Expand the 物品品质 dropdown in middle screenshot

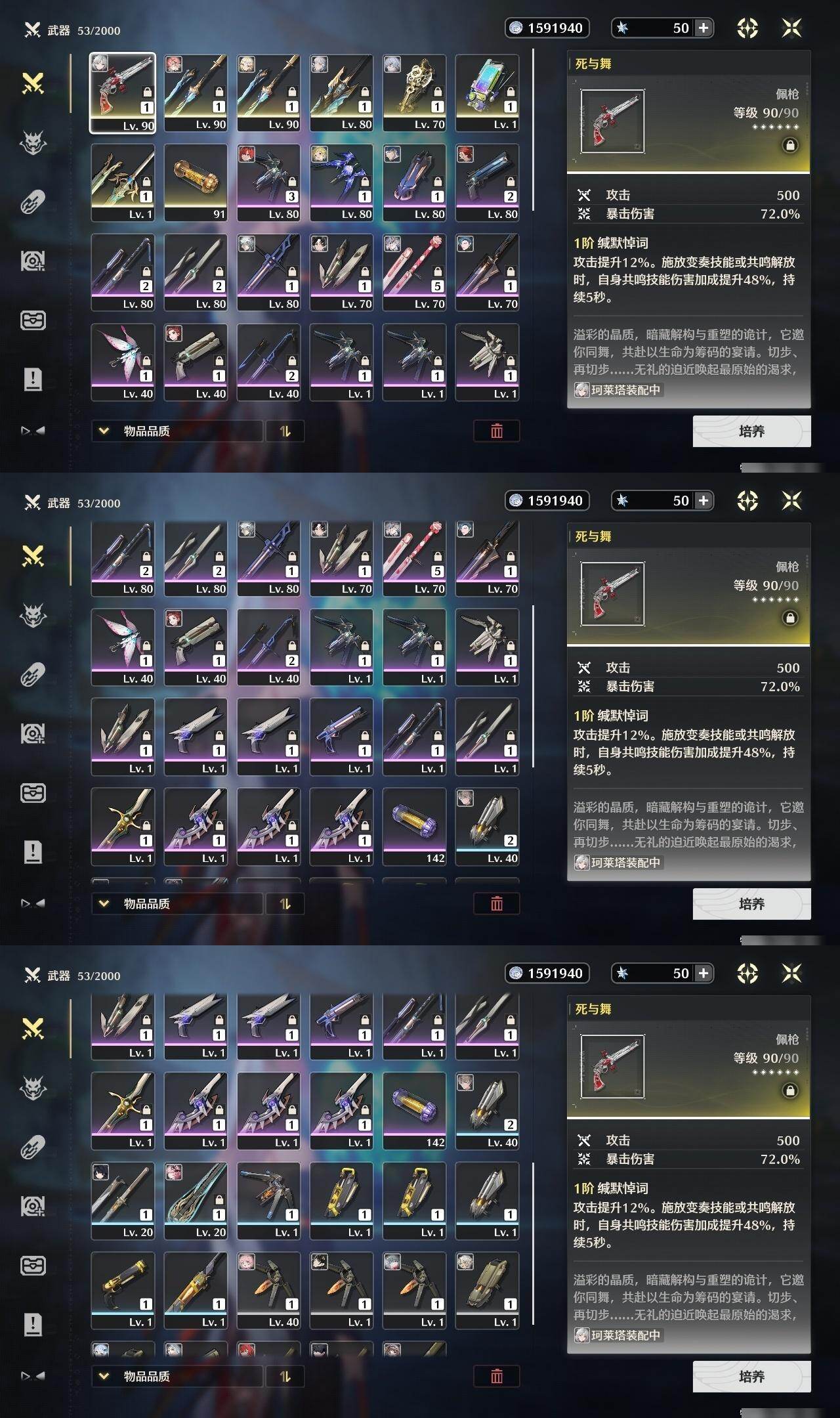(177, 903)
